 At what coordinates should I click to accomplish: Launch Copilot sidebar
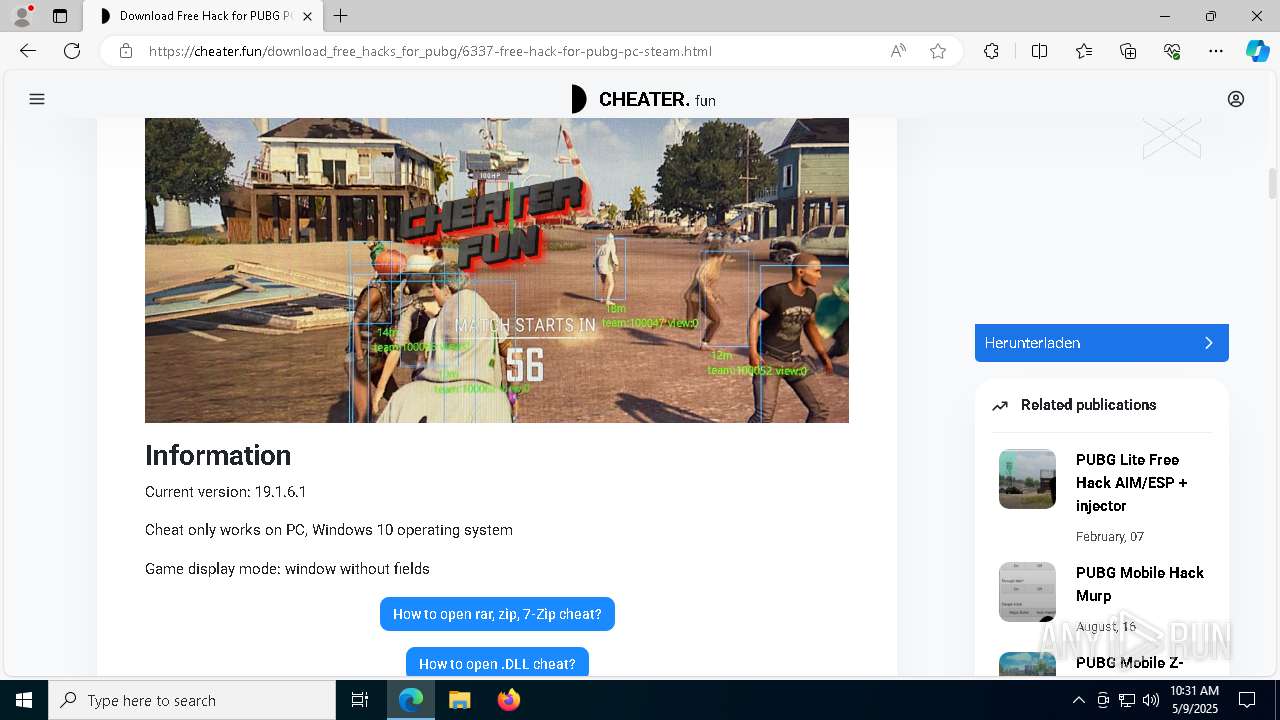tap(1257, 51)
